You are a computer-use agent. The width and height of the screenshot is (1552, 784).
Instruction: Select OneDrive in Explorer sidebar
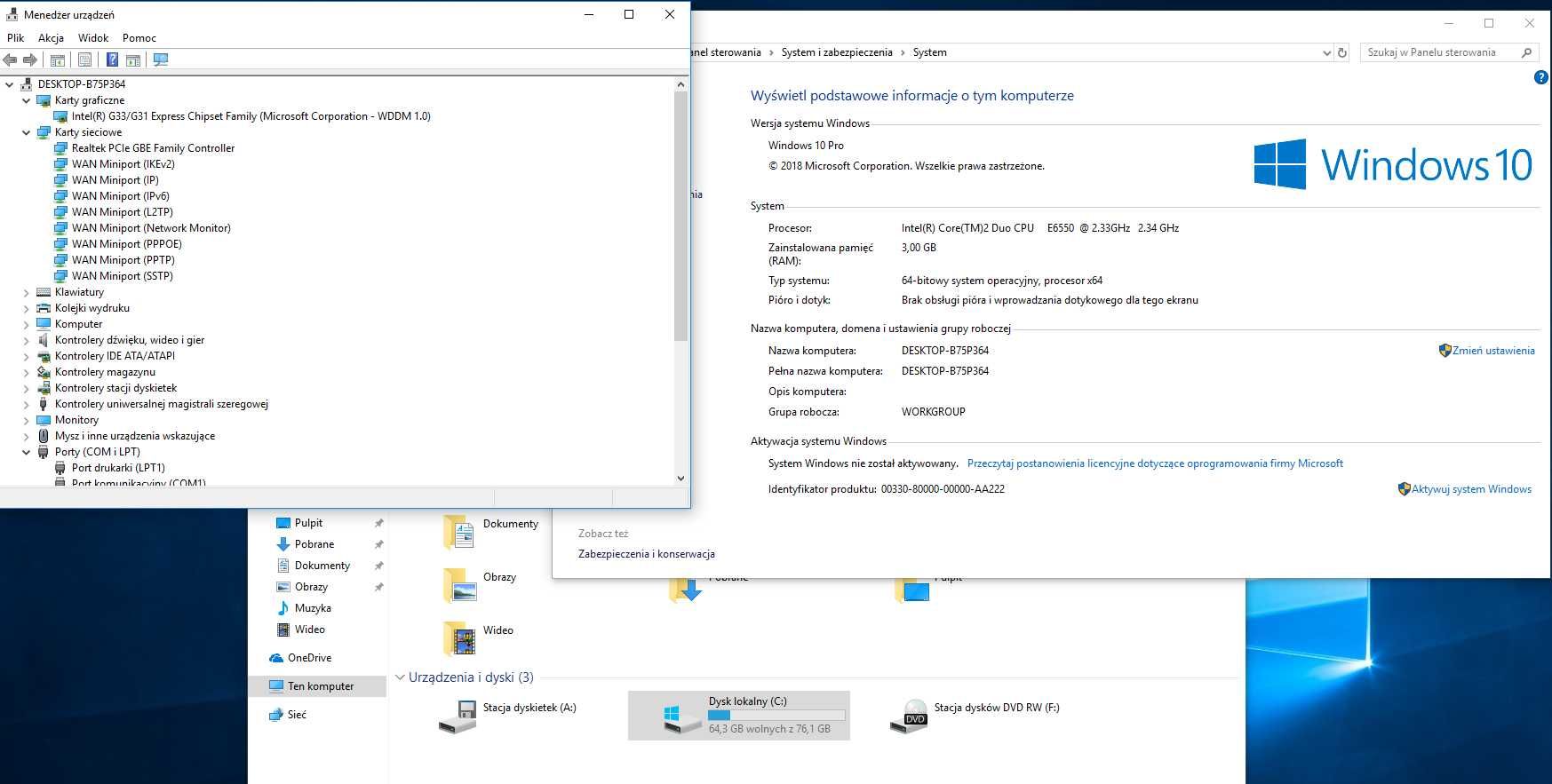[x=309, y=658]
